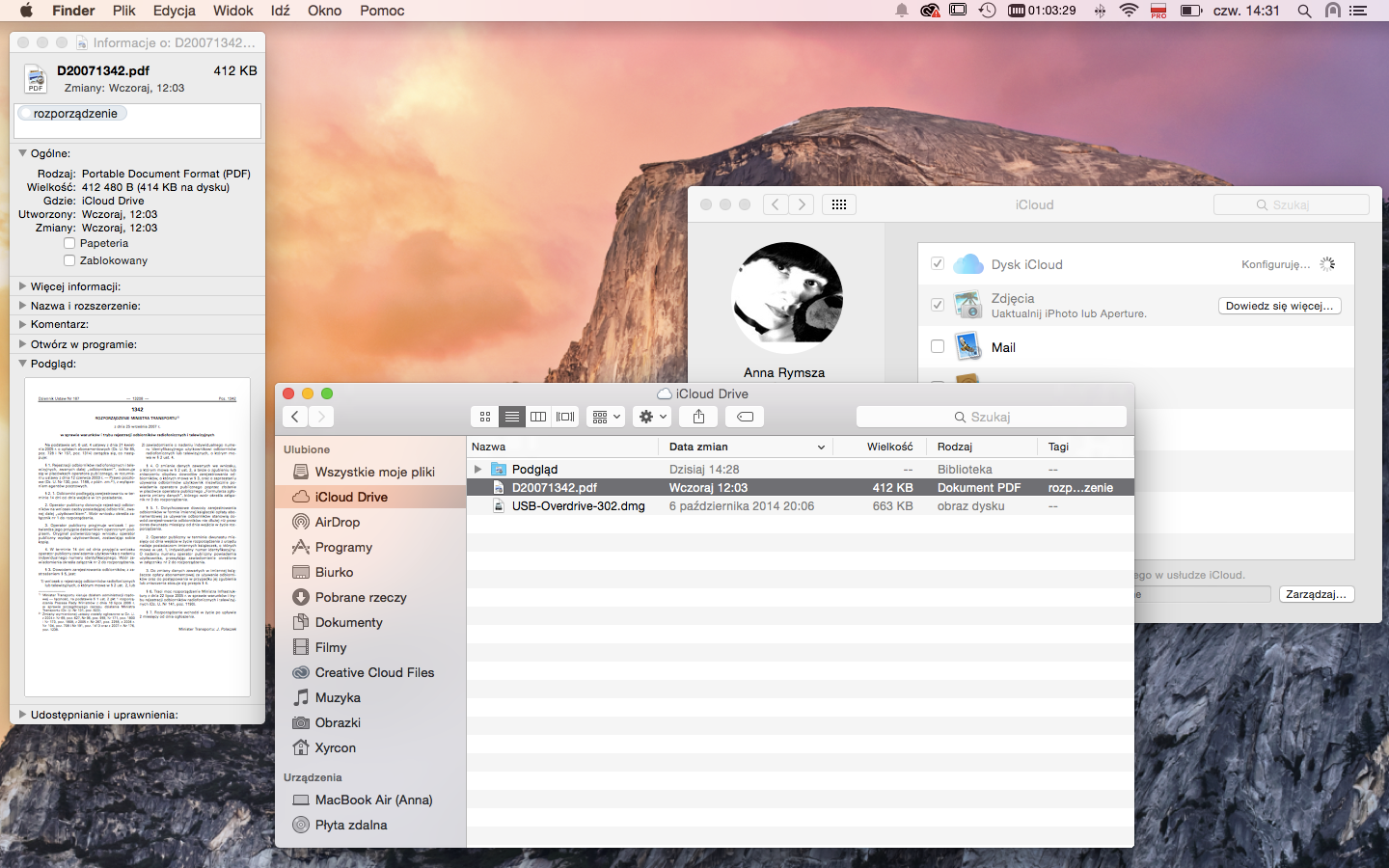The height and width of the screenshot is (868, 1389).
Task: Open the Idź menu
Action: click(x=281, y=11)
